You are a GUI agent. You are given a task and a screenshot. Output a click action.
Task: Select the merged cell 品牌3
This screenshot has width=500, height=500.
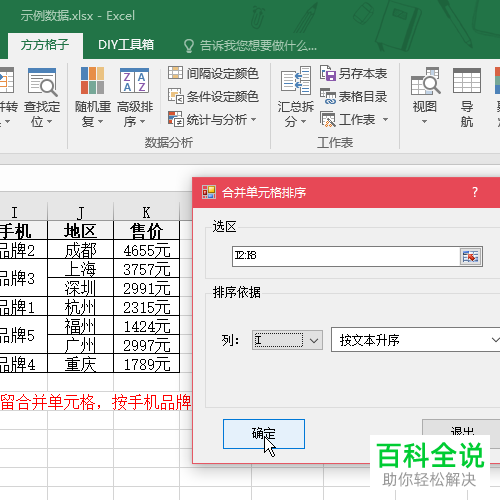(23, 278)
